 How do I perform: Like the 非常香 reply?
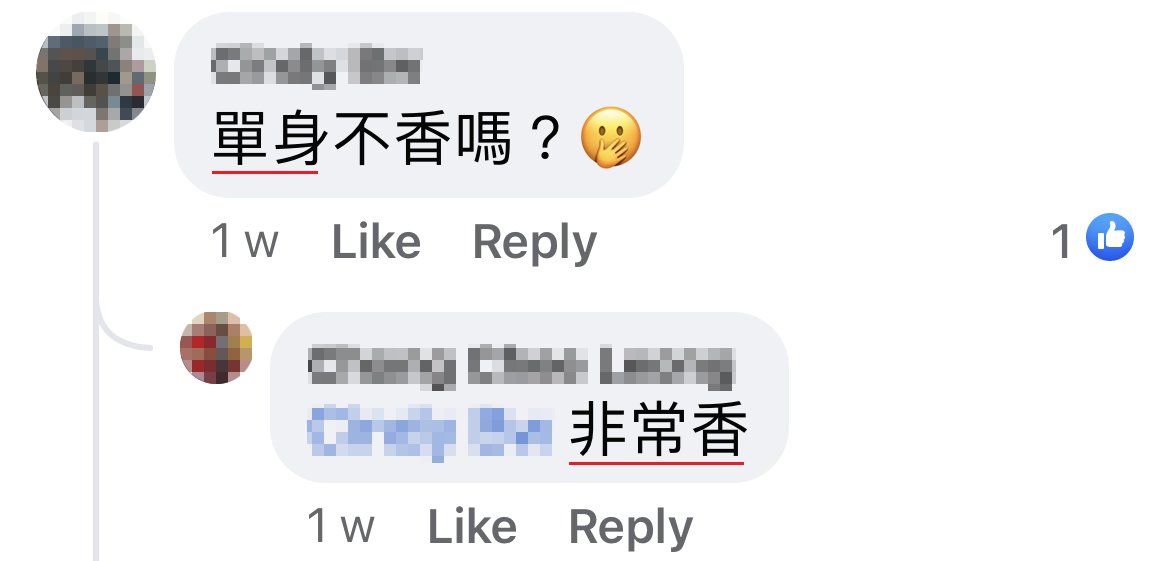point(472,527)
